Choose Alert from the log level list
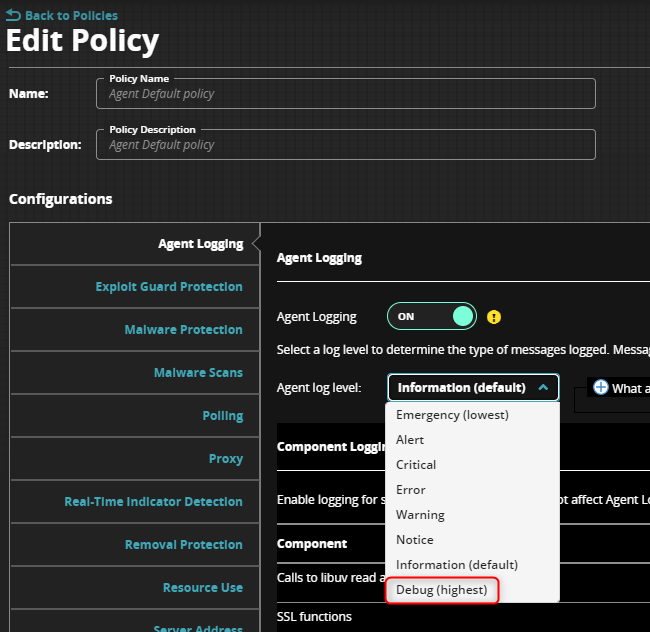Screen dimensions: 650x632 [x=410, y=440]
